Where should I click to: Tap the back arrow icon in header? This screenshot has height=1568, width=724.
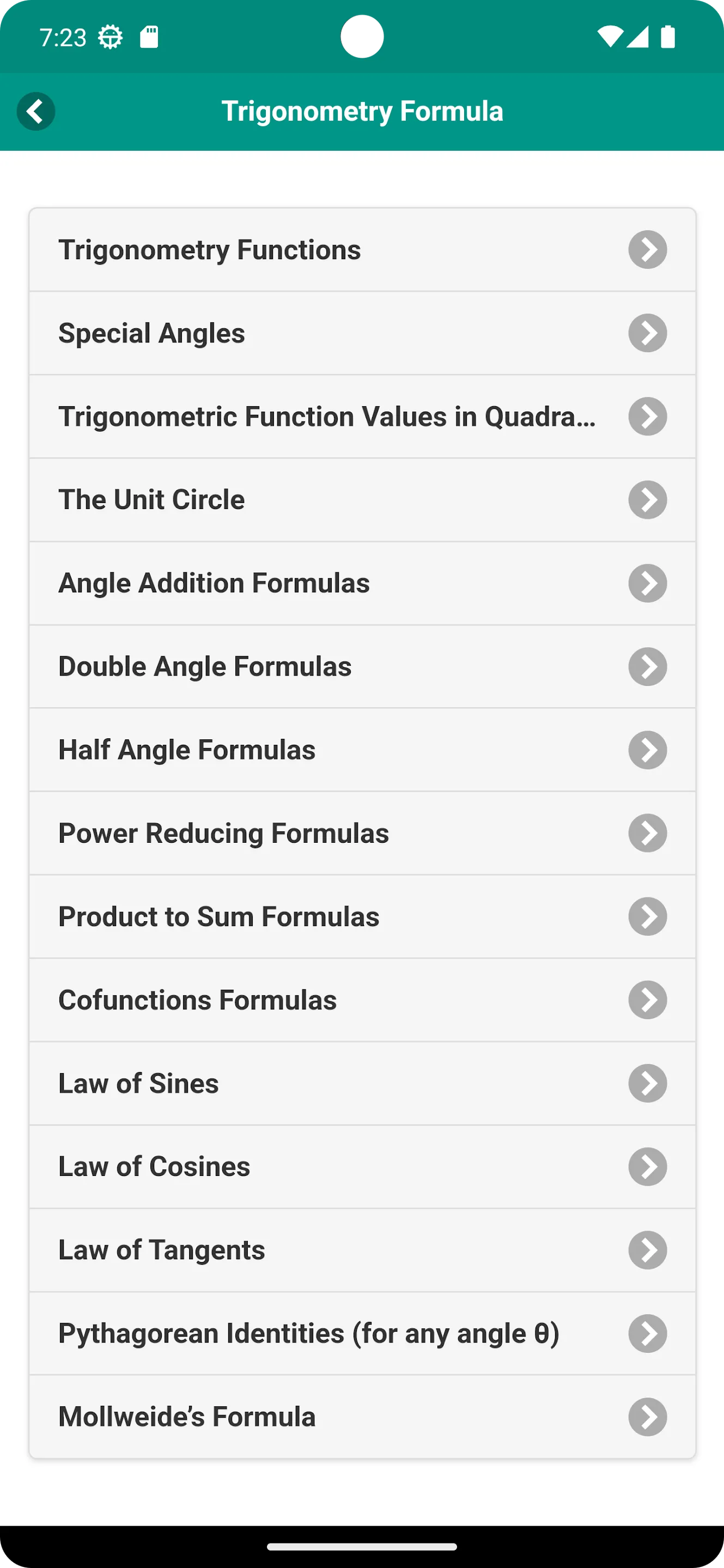click(36, 112)
